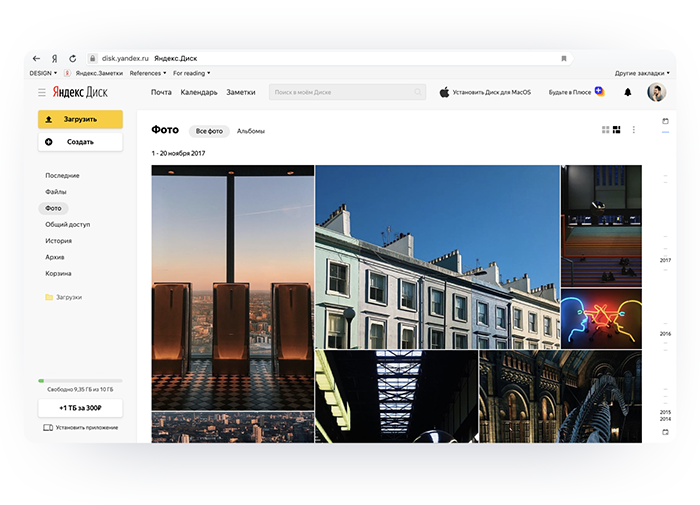The height and width of the screenshot is (505, 700).
Task: Open the "For reading" bookmarks dropdown
Action: [x=191, y=73]
